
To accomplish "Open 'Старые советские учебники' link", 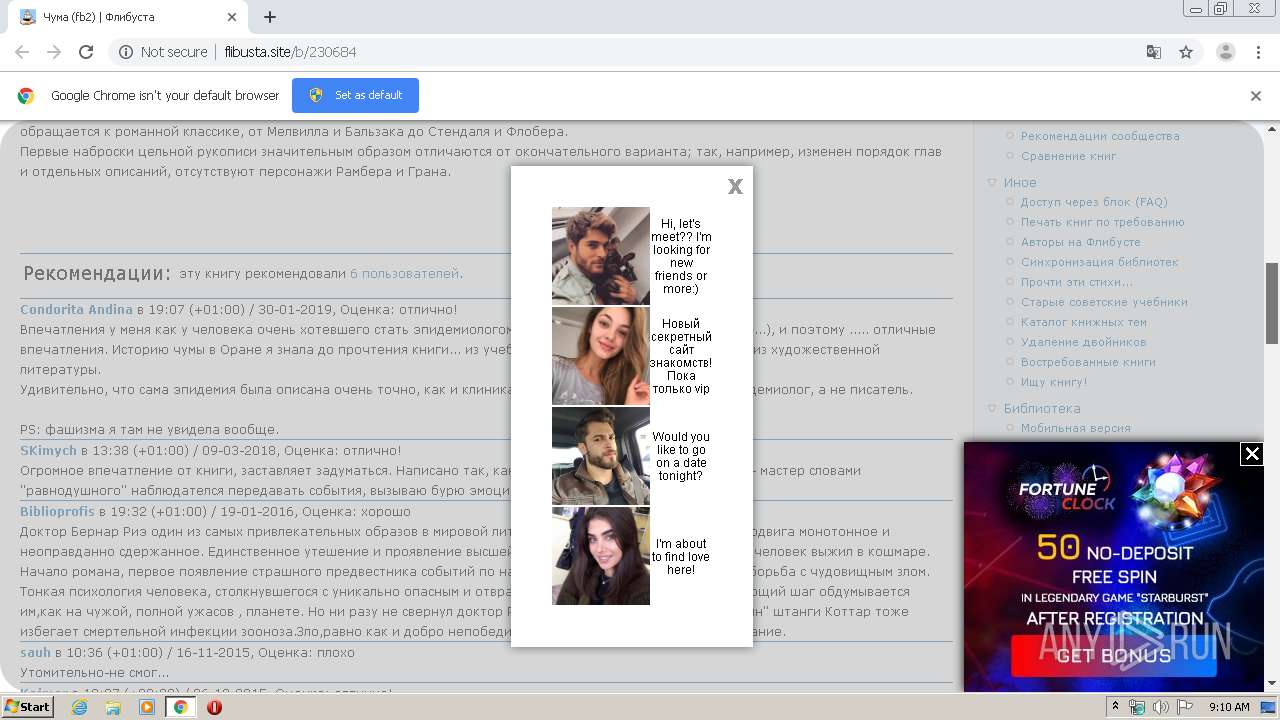I will (1104, 302).
